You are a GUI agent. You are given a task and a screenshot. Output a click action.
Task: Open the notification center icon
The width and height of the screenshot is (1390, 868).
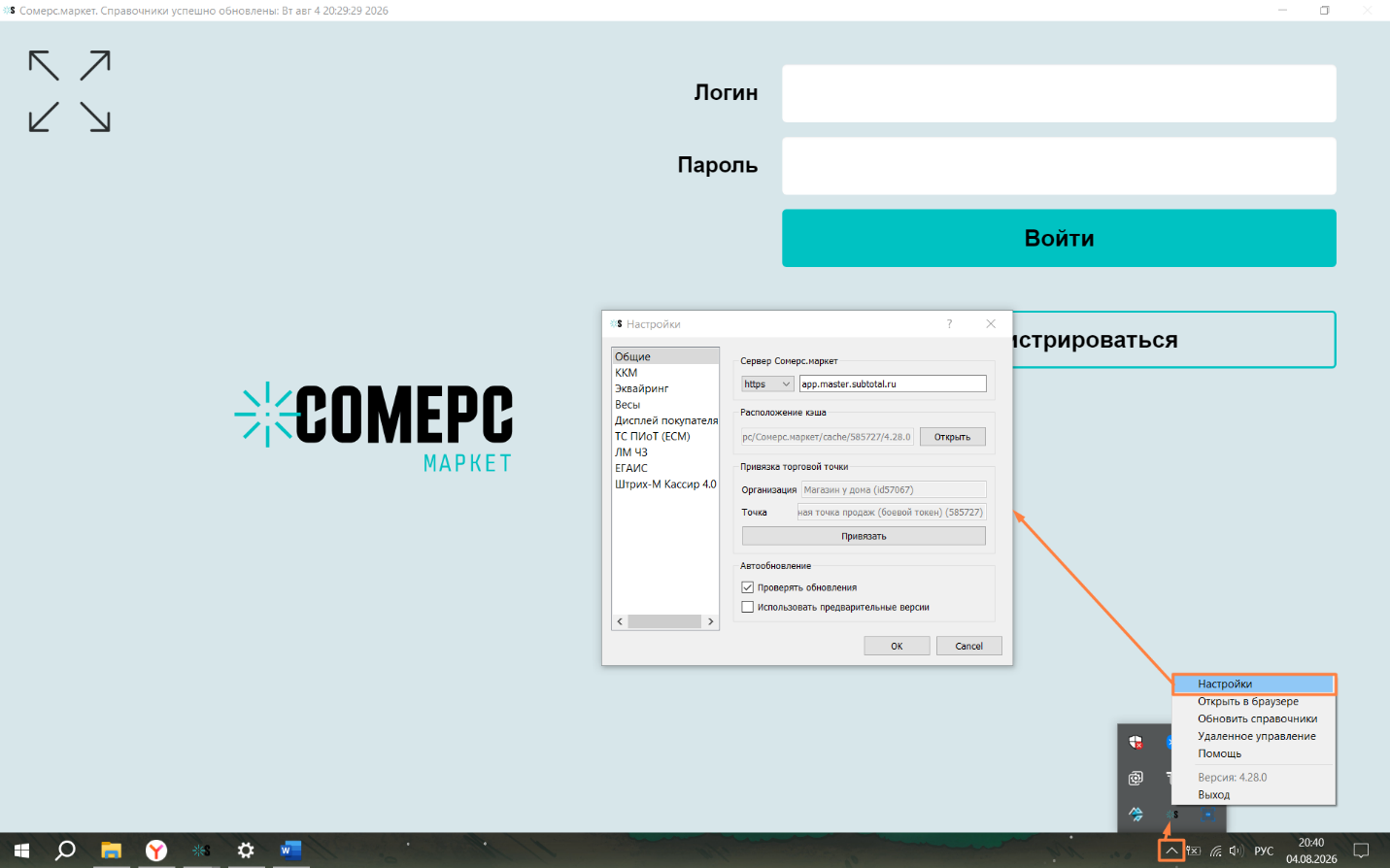[x=1361, y=851]
